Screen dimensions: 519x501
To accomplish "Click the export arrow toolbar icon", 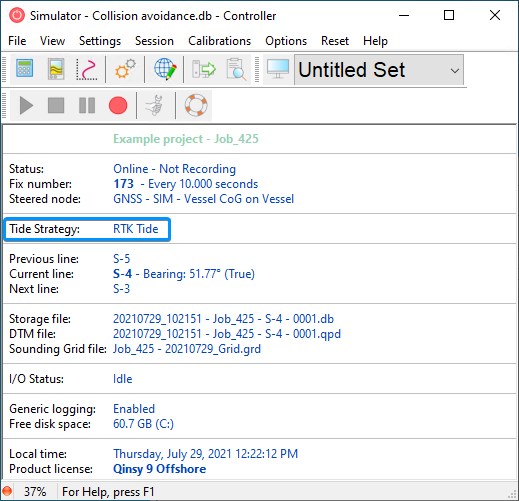I will coord(204,69).
